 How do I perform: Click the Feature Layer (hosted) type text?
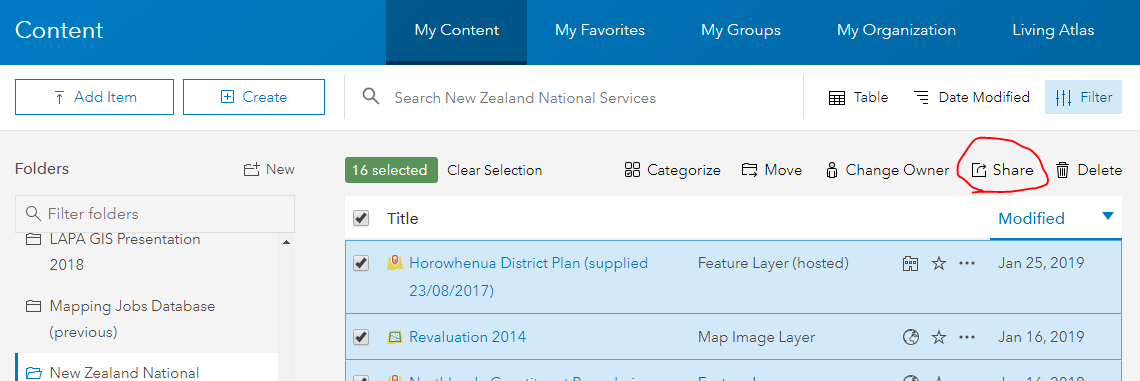coord(773,263)
